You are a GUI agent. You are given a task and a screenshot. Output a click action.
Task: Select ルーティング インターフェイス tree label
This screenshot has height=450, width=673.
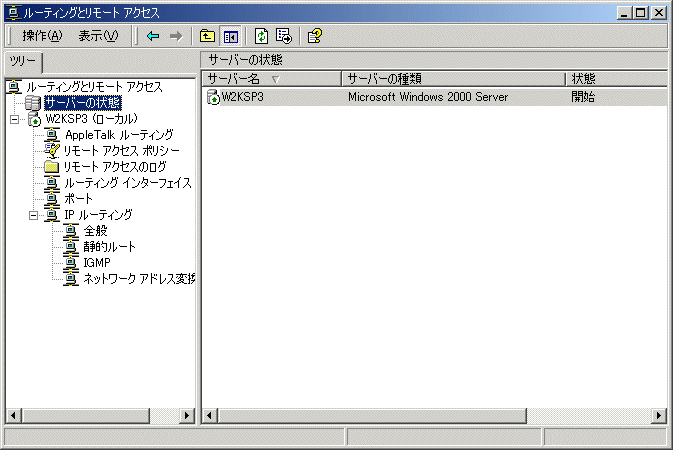(x=128, y=183)
